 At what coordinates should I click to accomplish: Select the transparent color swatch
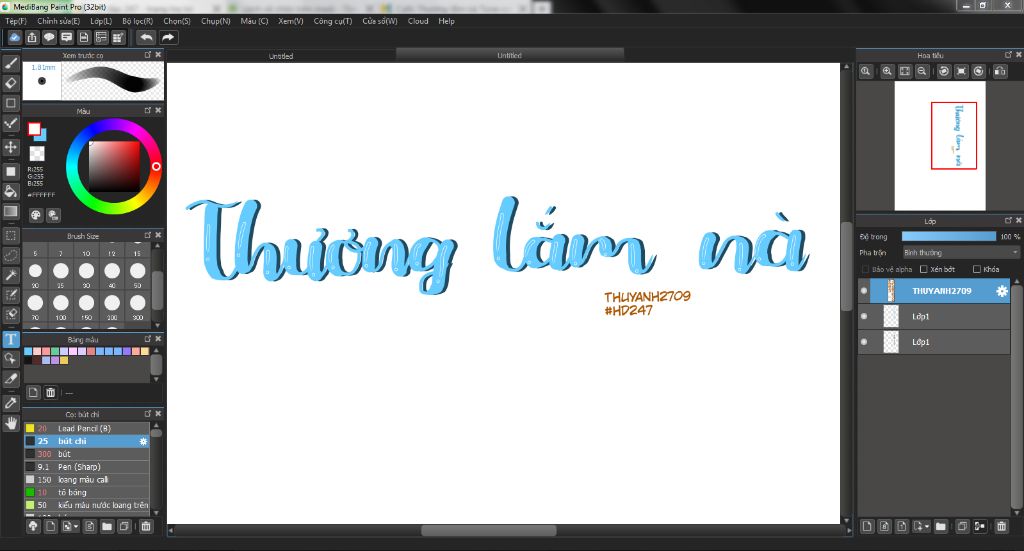click(37, 154)
